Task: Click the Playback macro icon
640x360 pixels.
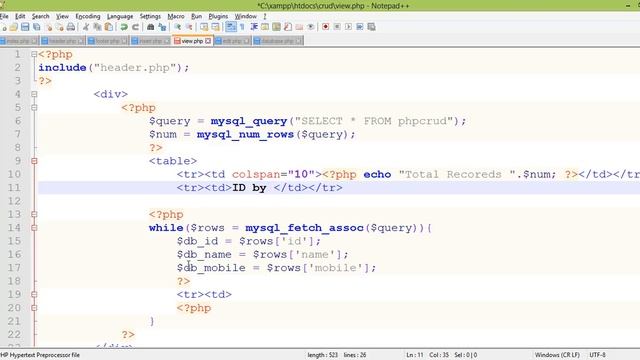Action: tap(348, 27)
